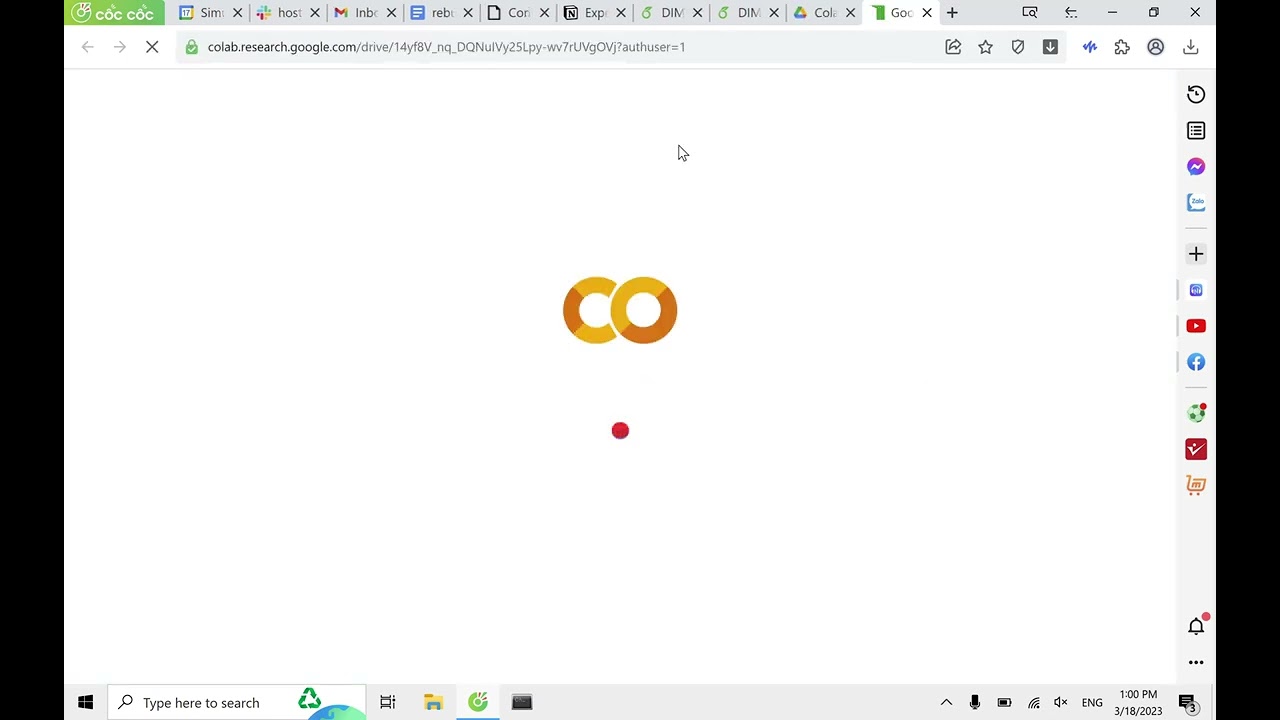The height and width of the screenshot is (720, 1280).
Task: Open the user profile menu
Action: pyautogui.click(x=1155, y=47)
